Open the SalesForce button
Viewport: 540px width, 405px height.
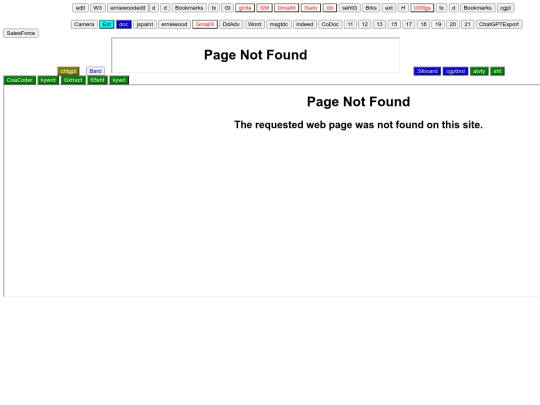[21, 33]
